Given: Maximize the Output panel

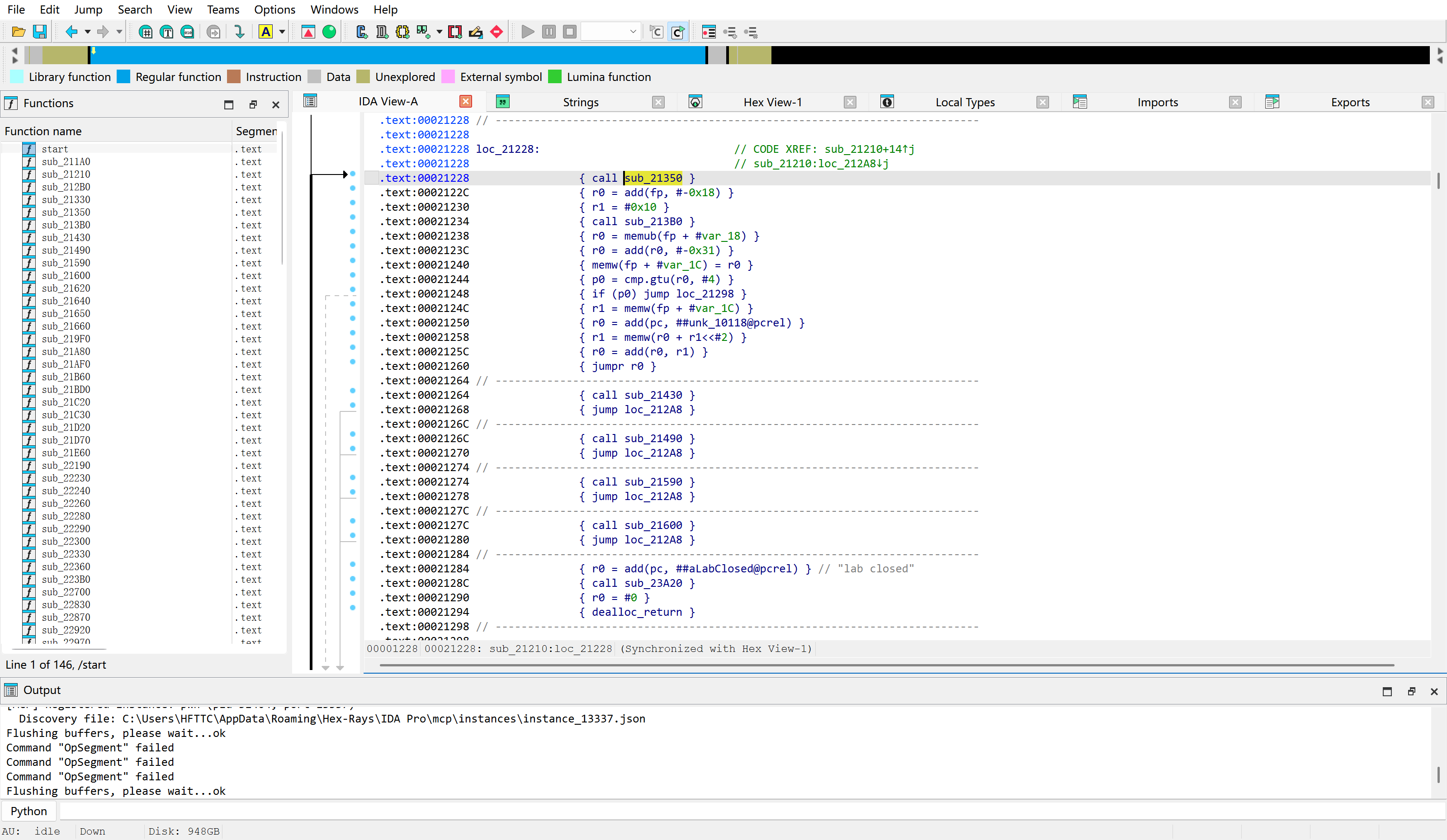Looking at the screenshot, I should click(x=1387, y=691).
